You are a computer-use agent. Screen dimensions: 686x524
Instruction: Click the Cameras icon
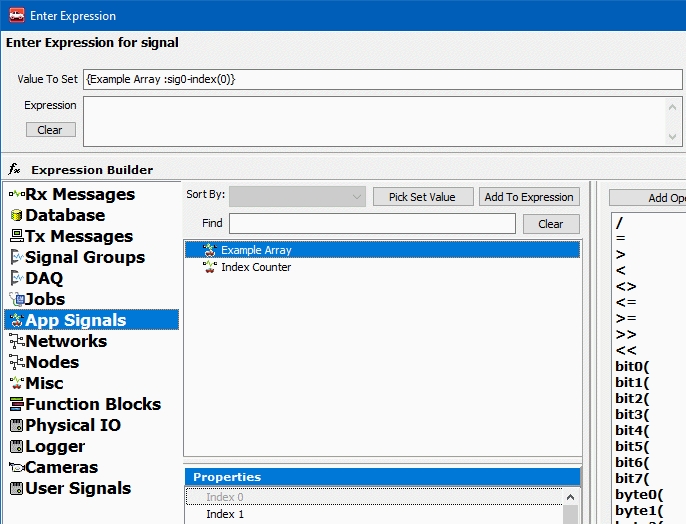pyautogui.click(x=16, y=467)
